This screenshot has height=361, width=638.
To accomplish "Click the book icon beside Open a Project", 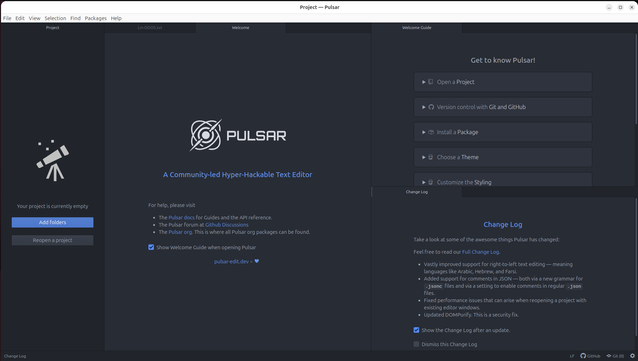I will [x=430, y=82].
